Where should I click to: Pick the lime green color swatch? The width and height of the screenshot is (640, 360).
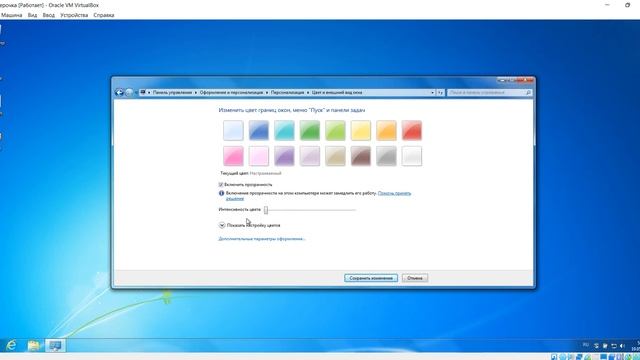[335, 130]
